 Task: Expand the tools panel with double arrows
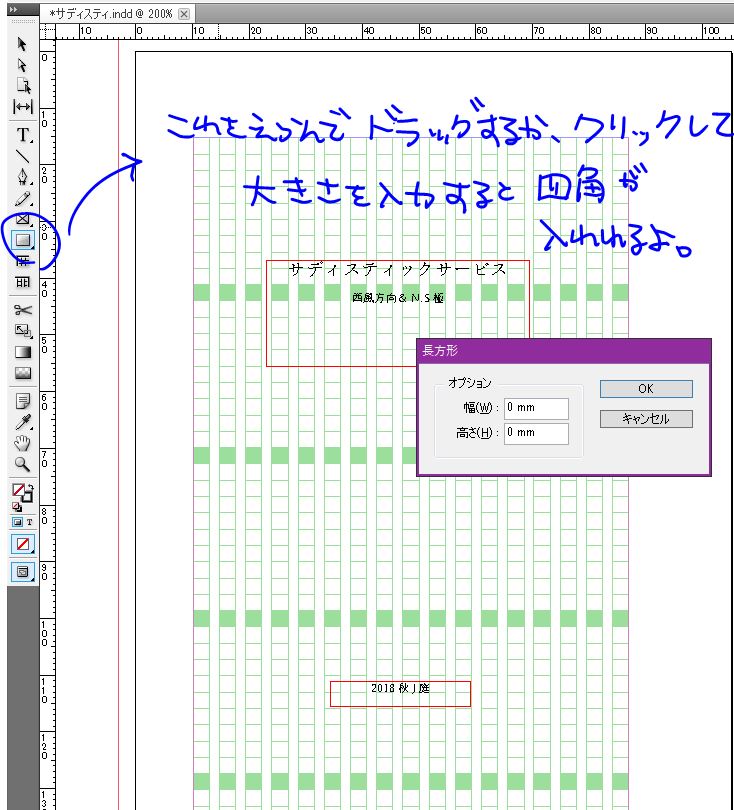(13, 10)
